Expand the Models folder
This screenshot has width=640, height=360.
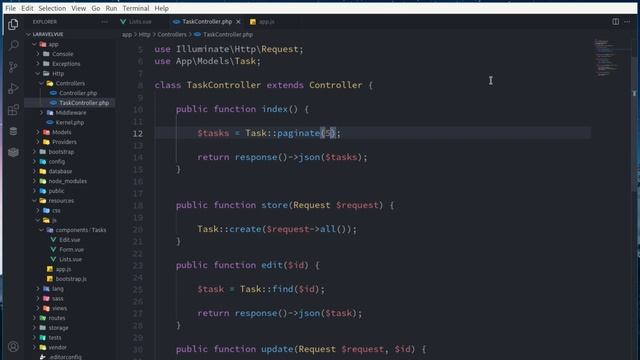[62, 132]
